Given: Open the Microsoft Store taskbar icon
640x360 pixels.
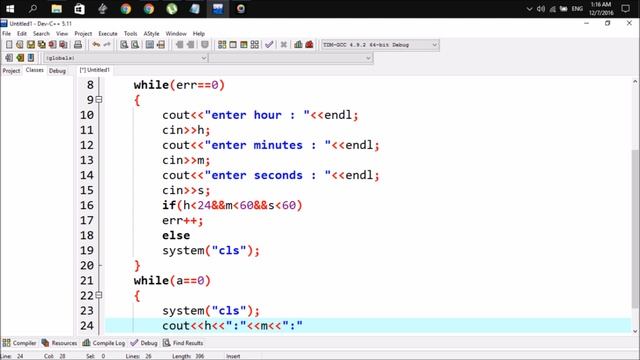Looking at the screenshot, I should pos(79,9).
